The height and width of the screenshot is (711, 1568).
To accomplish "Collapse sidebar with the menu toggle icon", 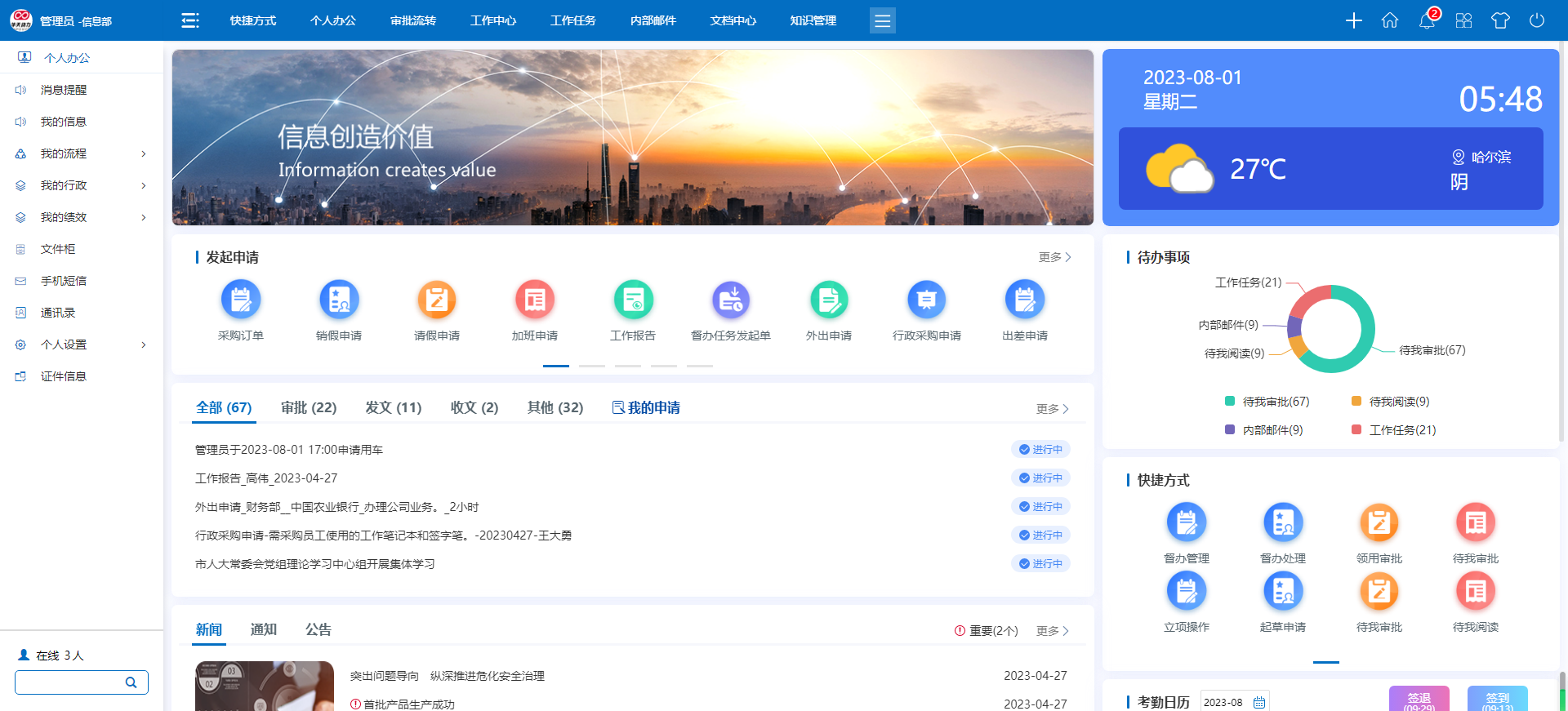I will (x=190, y=20).
